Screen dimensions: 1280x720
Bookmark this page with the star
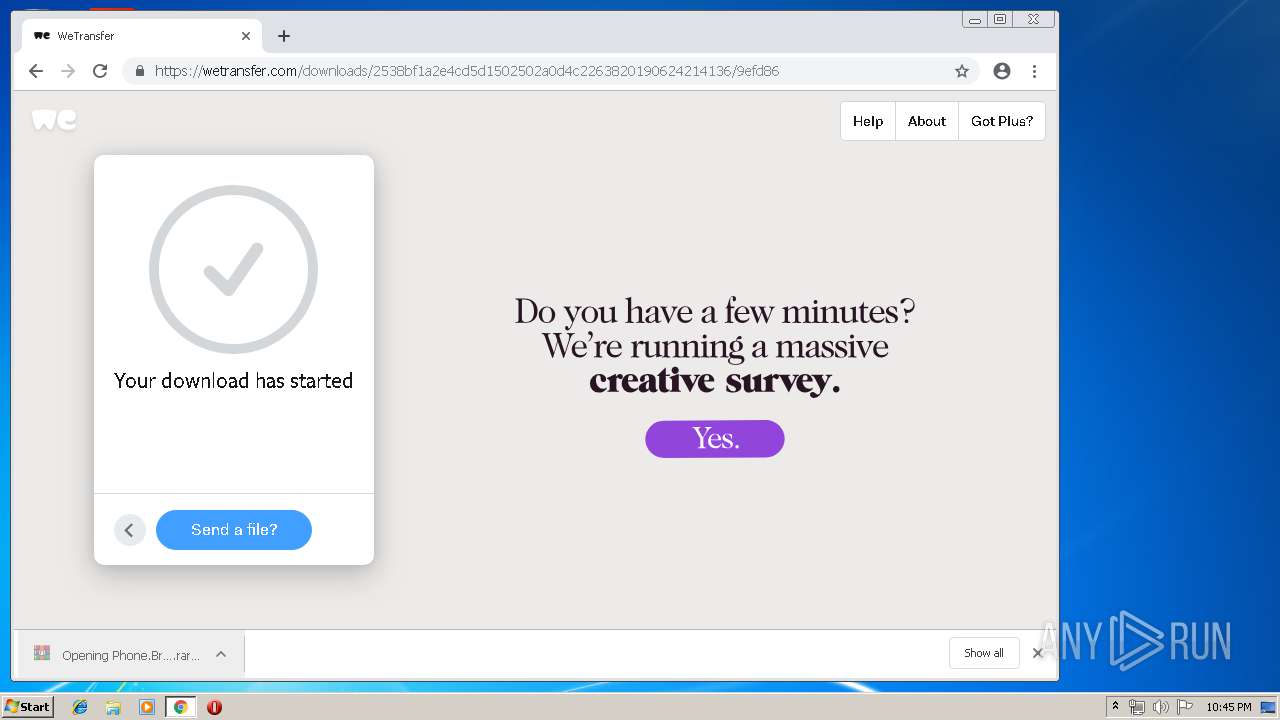[962, 71]
